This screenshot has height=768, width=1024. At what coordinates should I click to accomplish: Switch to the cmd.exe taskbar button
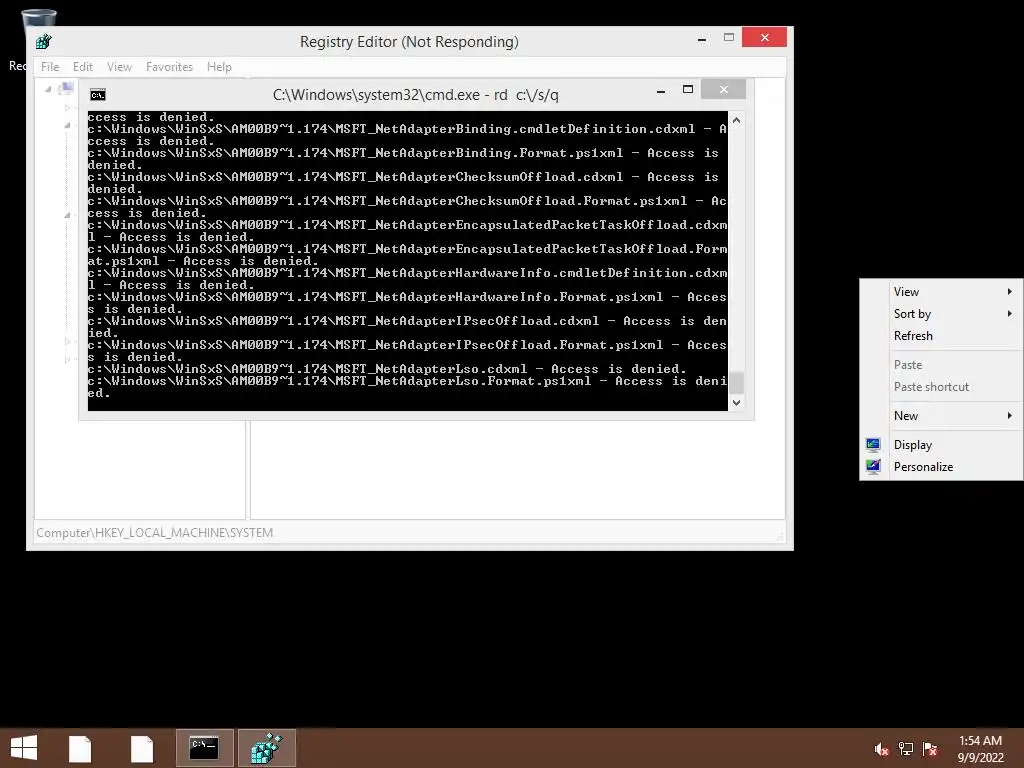[x=204, y=748]
